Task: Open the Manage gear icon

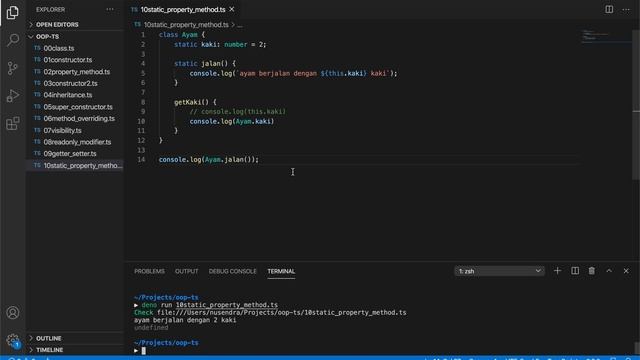Action: coord(13,340)
